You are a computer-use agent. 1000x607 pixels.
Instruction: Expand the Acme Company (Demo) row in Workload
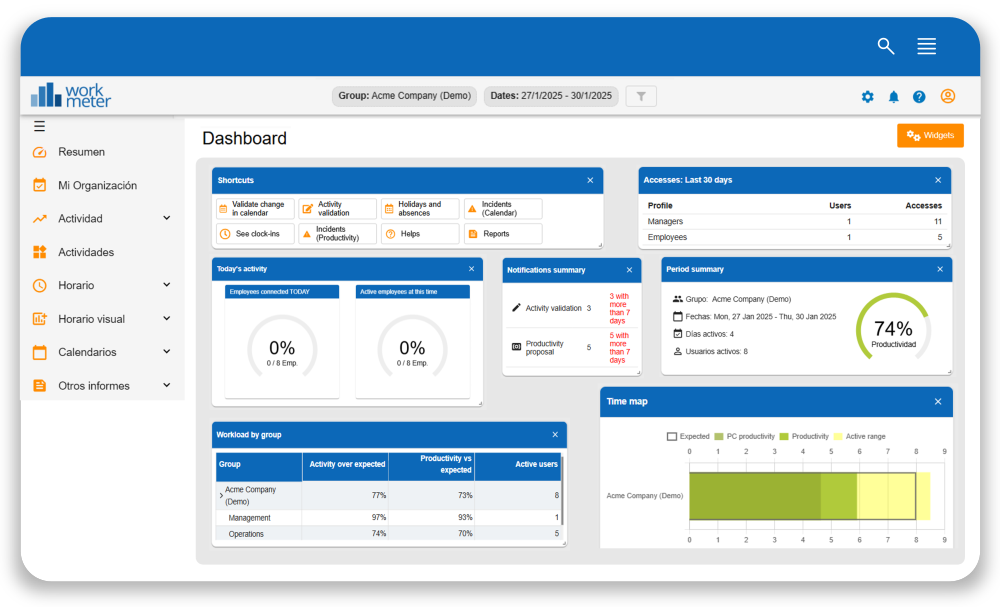click(x=221, y=495)
